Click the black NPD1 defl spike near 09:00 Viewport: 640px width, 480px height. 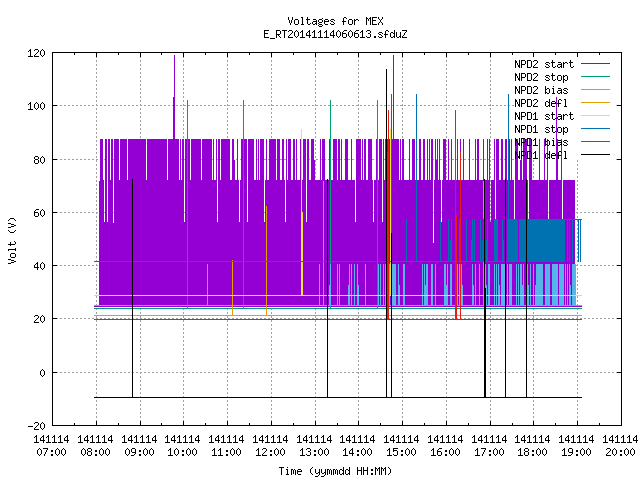(132, 288)
